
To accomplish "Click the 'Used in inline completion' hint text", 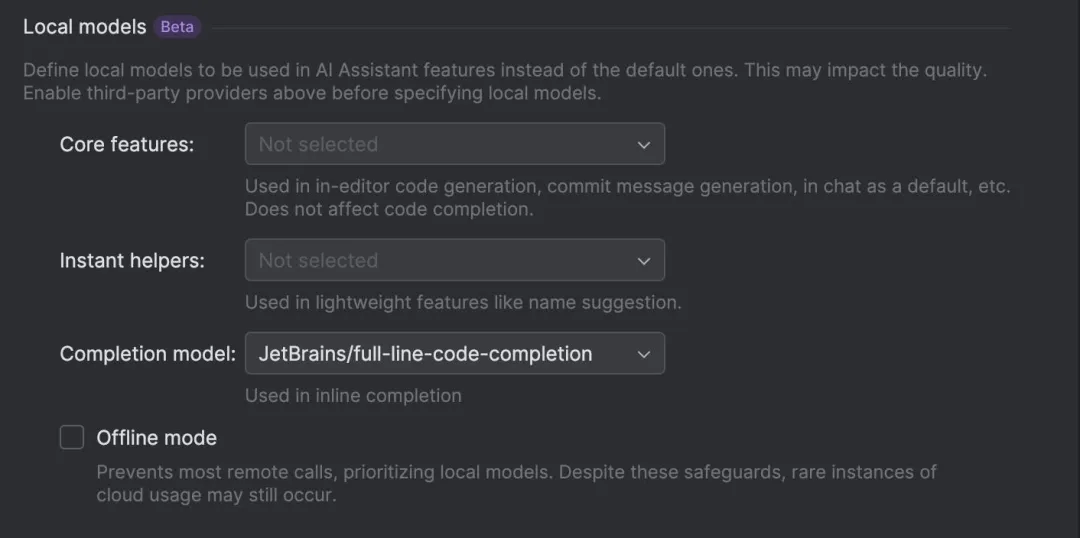I will point(353,395).
